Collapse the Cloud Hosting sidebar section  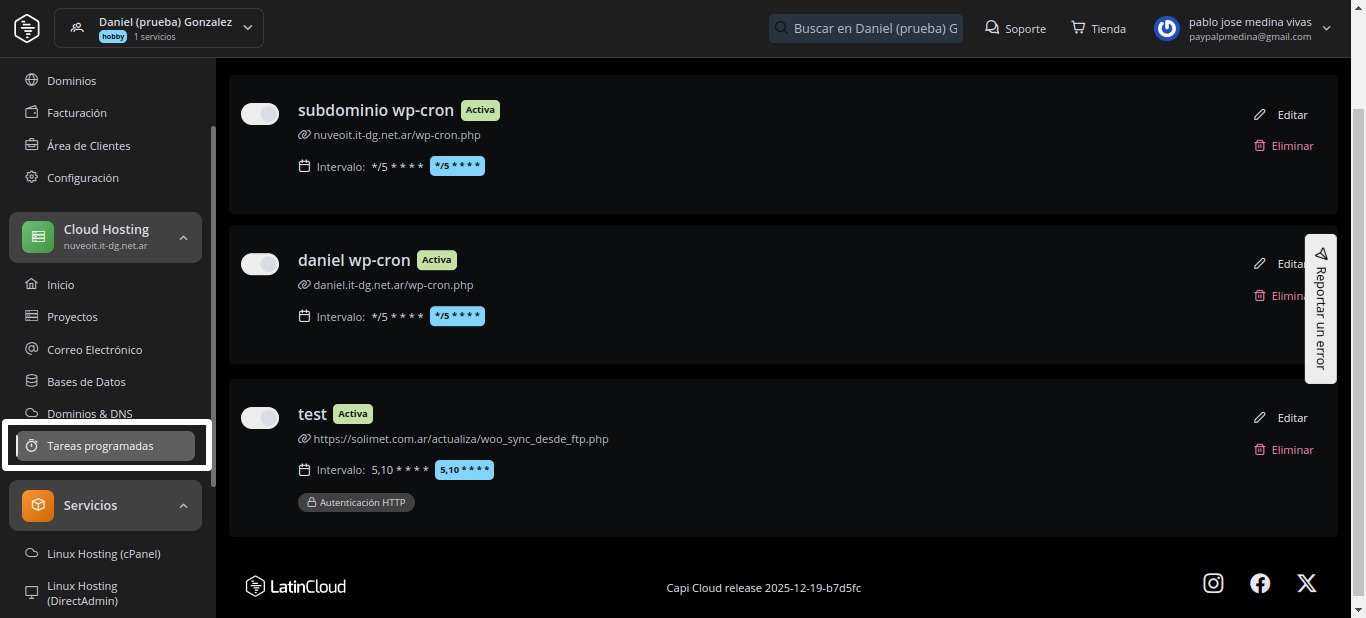pyautogui.click(x=183, y=238)
